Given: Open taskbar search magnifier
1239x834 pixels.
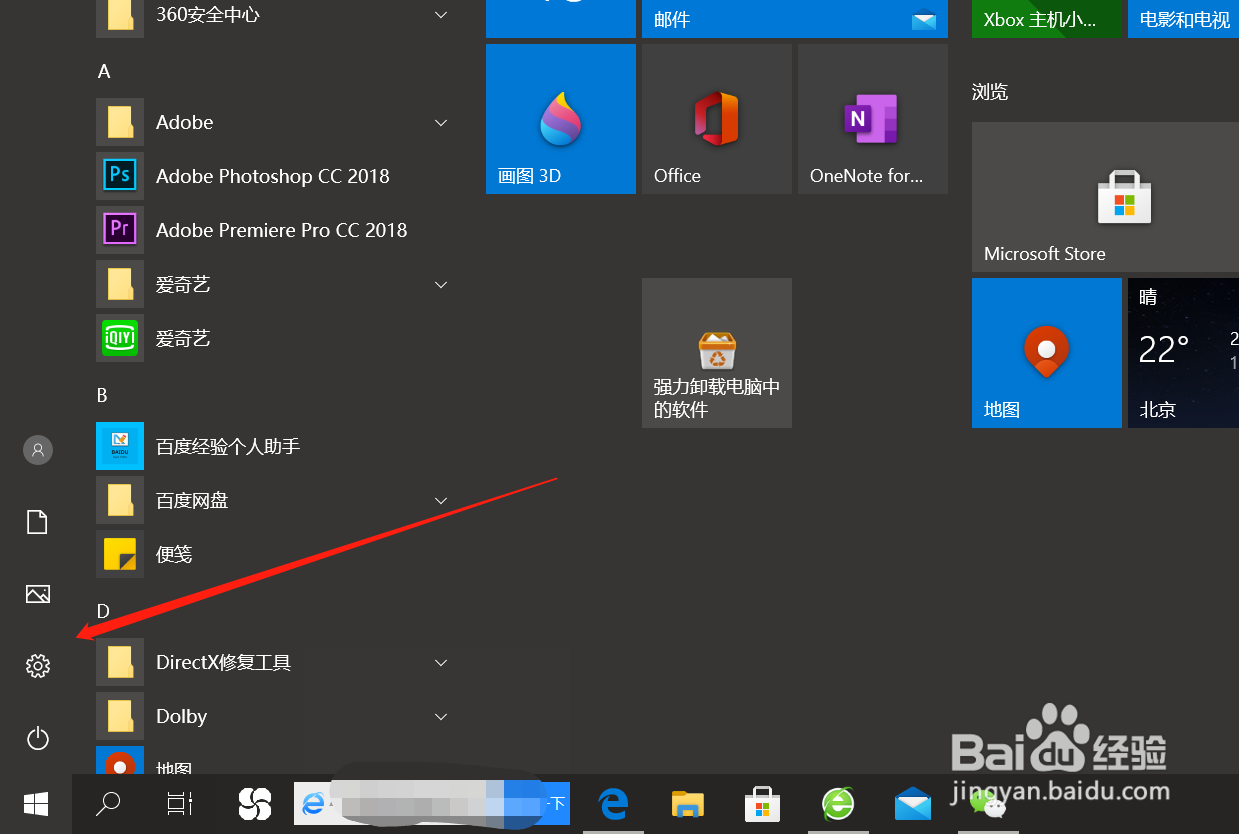Looking at the screenshot, I should [x=107, y=803].
